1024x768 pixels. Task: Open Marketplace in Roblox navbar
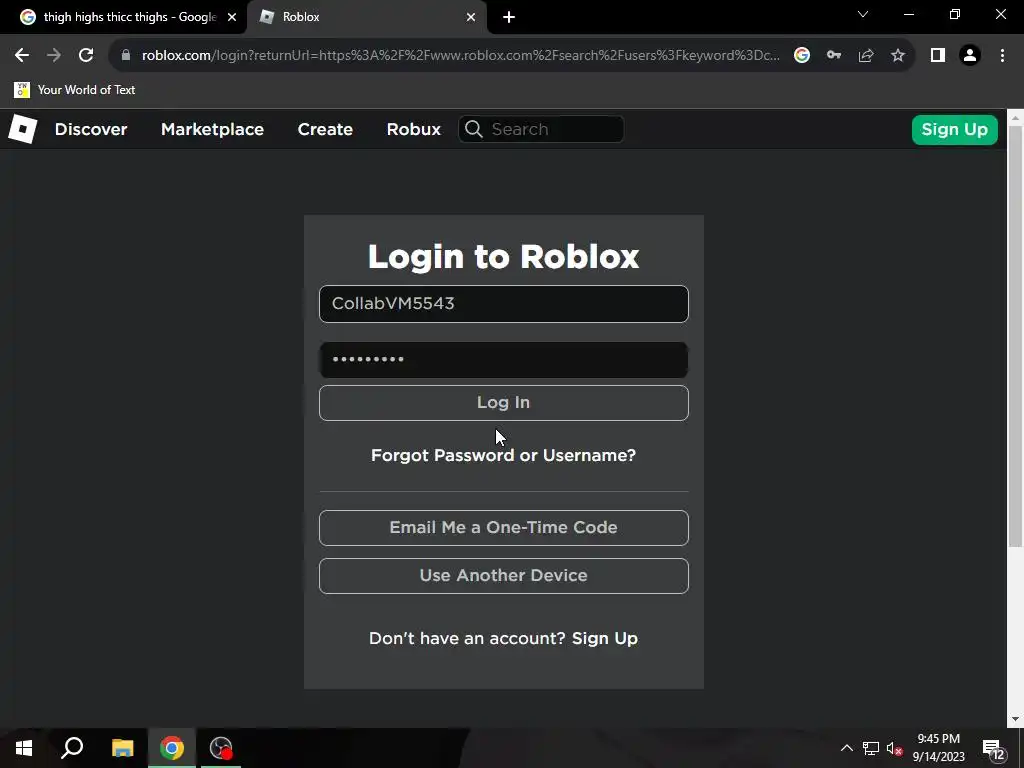point(212,129)
